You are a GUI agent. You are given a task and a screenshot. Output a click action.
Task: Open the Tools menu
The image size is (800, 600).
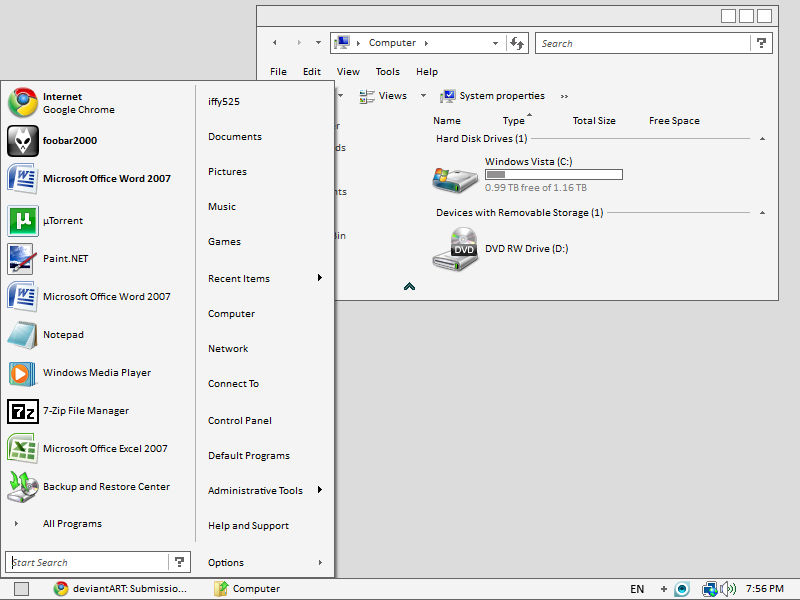click(388, 72)
